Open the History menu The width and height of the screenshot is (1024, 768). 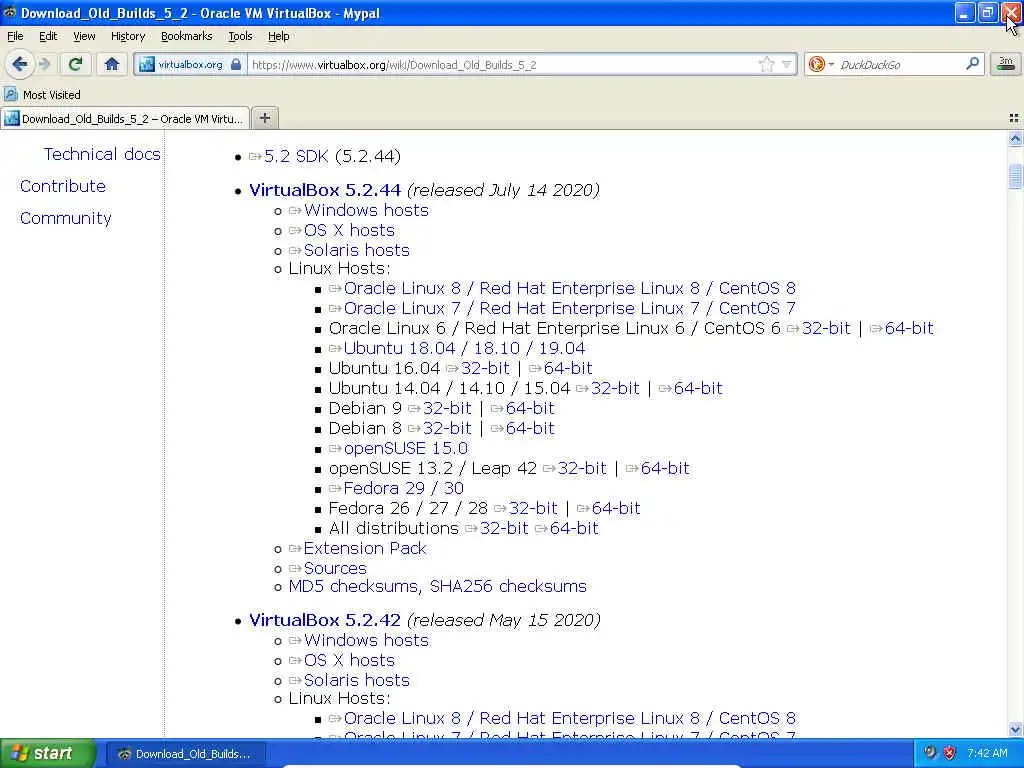pos(127,36)
